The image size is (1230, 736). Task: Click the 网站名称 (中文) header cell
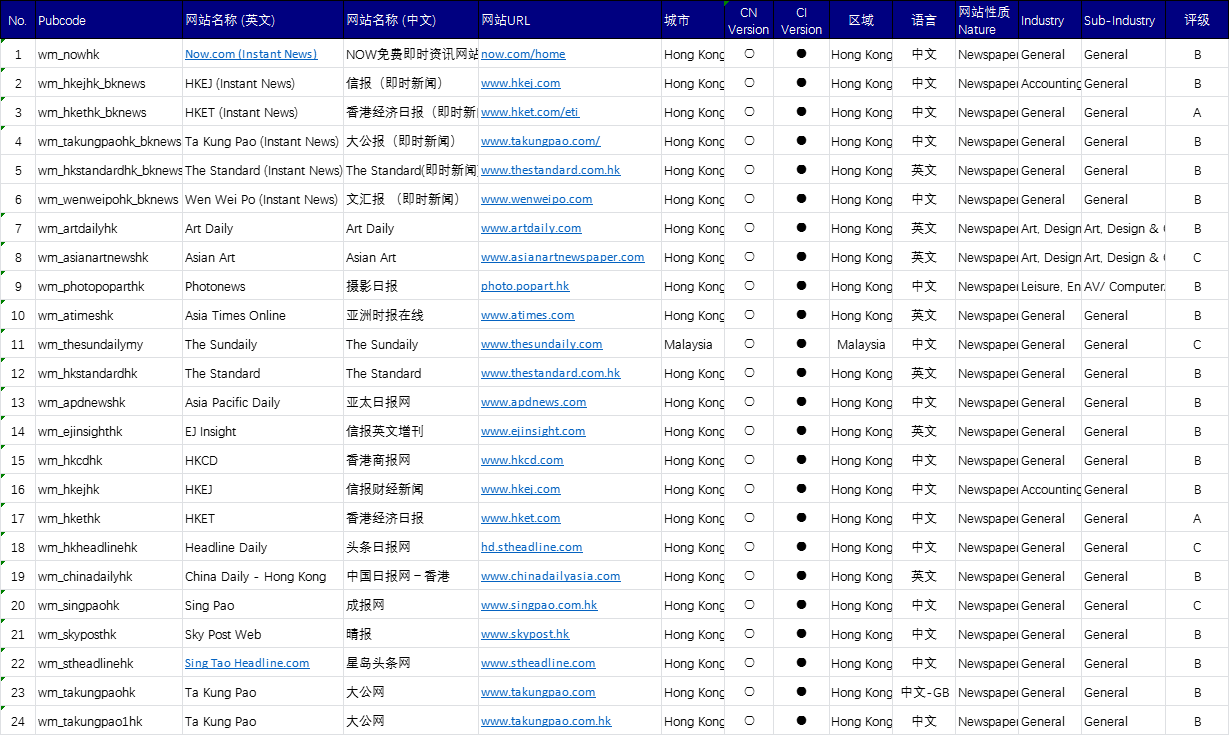pyautogui.click(x=411, y=20)
